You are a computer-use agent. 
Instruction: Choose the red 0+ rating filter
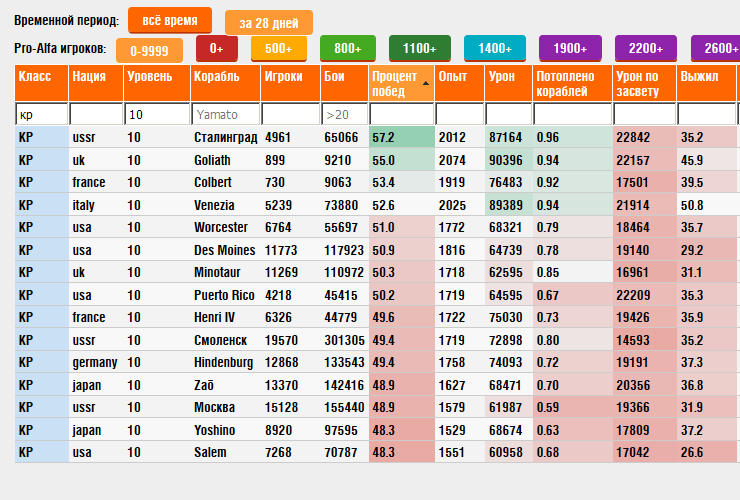pyautogui.click(x=216, y=48)
